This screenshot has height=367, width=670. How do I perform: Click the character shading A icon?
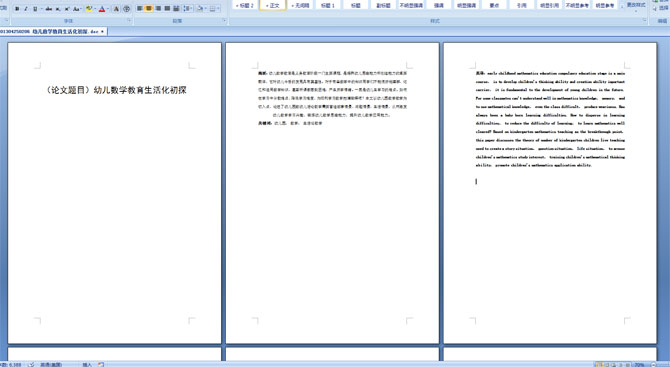[x=116, y=9]
